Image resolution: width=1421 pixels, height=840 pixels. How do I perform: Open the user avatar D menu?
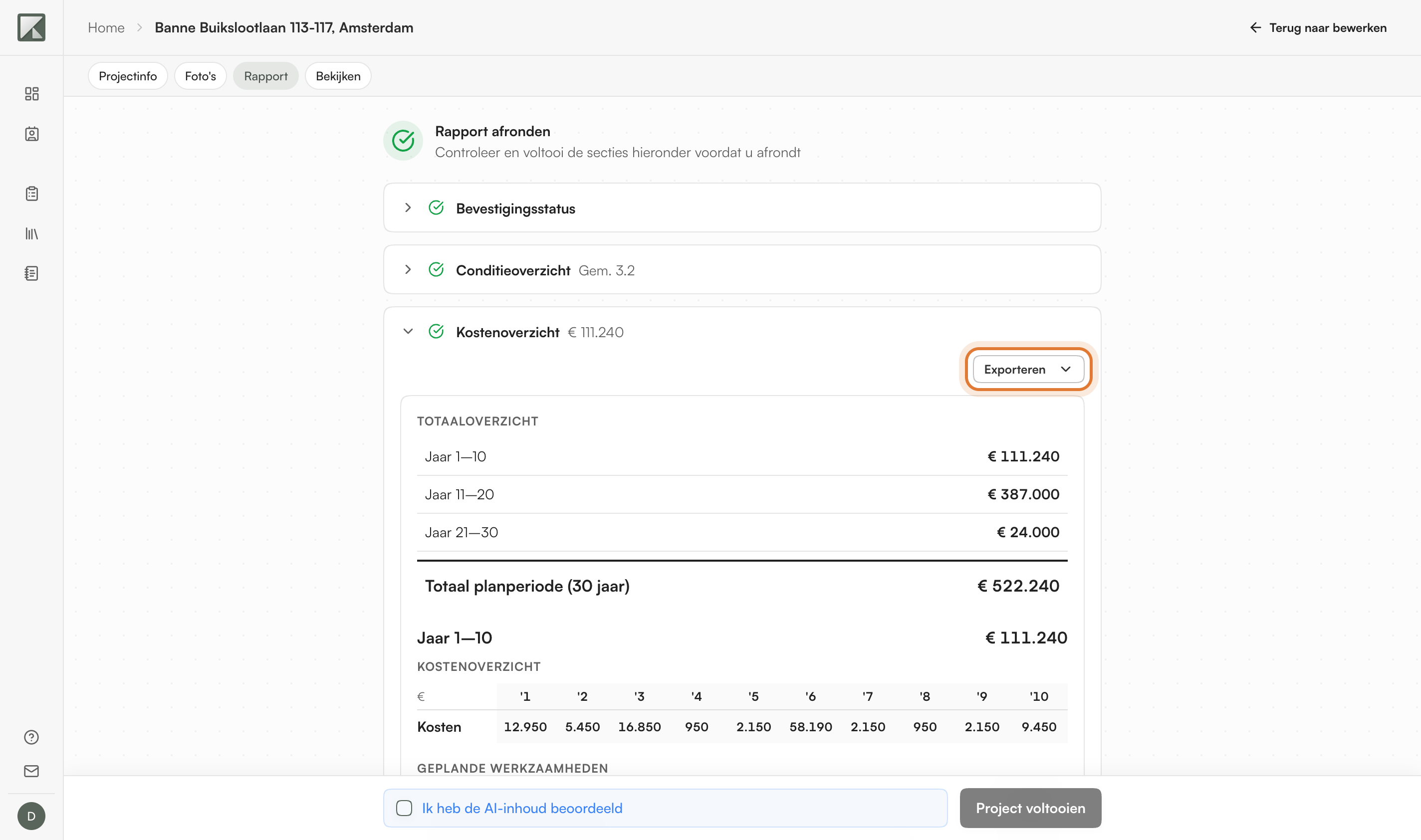tap(32, 816)
